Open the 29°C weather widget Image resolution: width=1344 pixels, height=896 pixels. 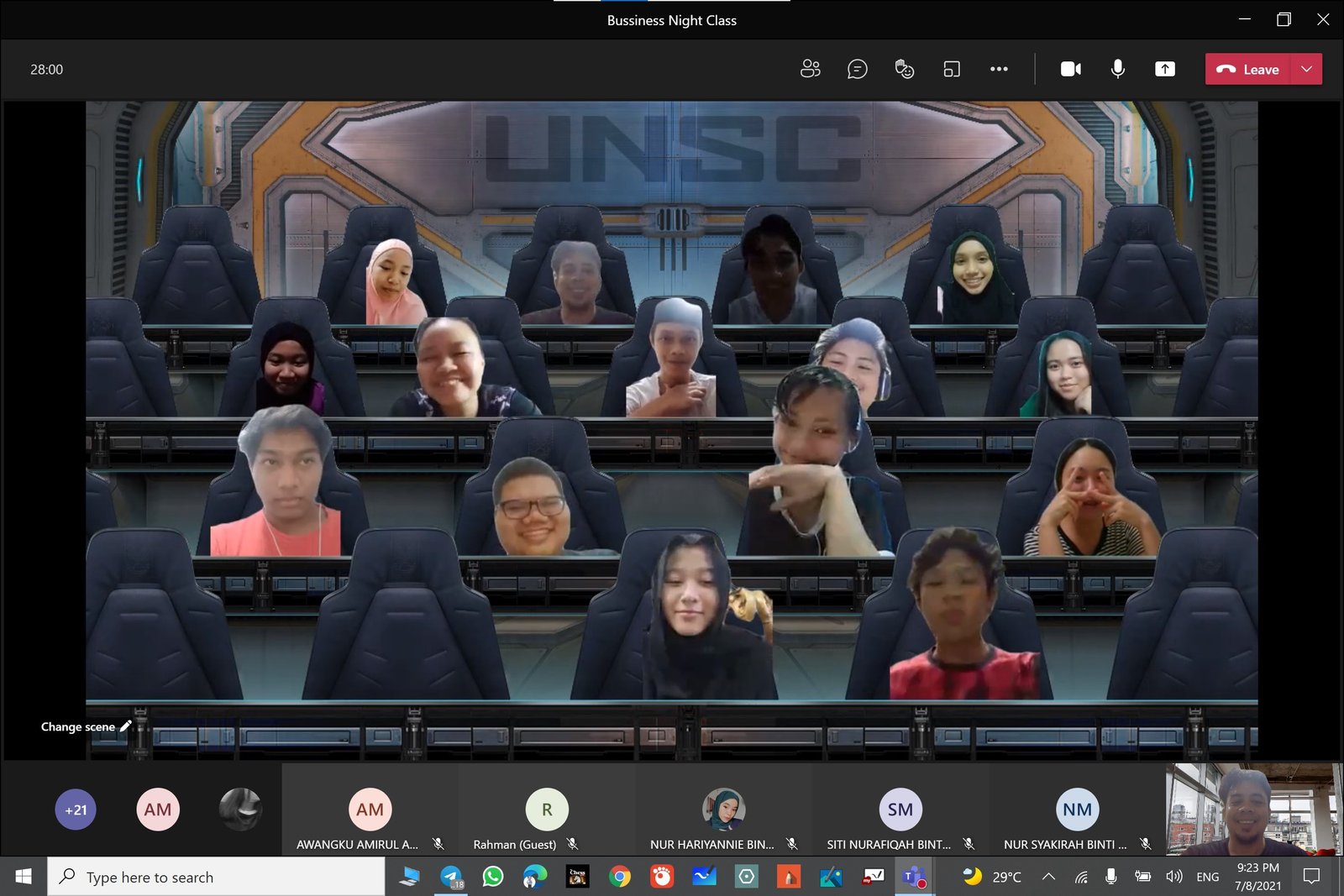pyautogui.click(x=992, y=877)
